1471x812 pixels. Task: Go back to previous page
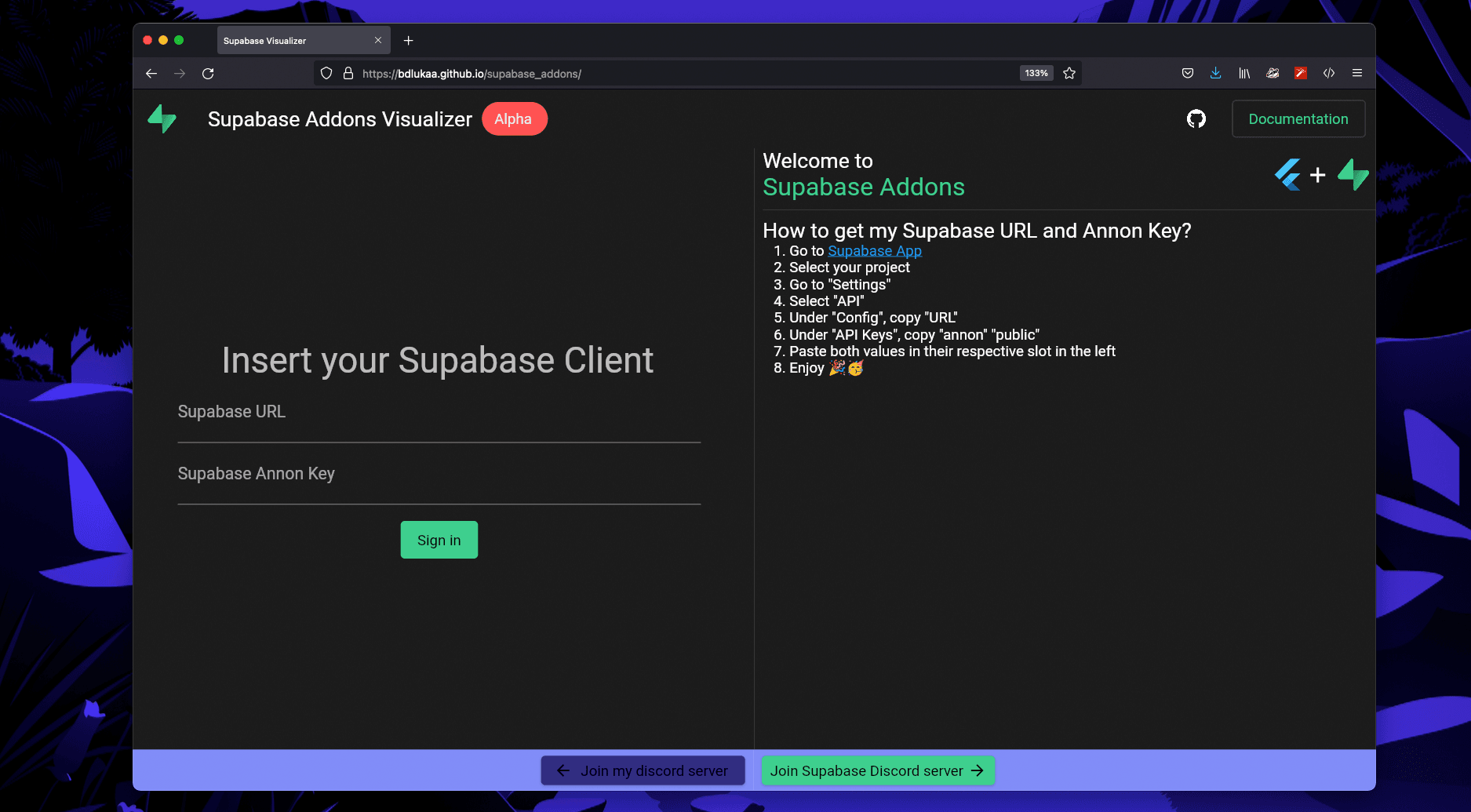click(151, 74)
